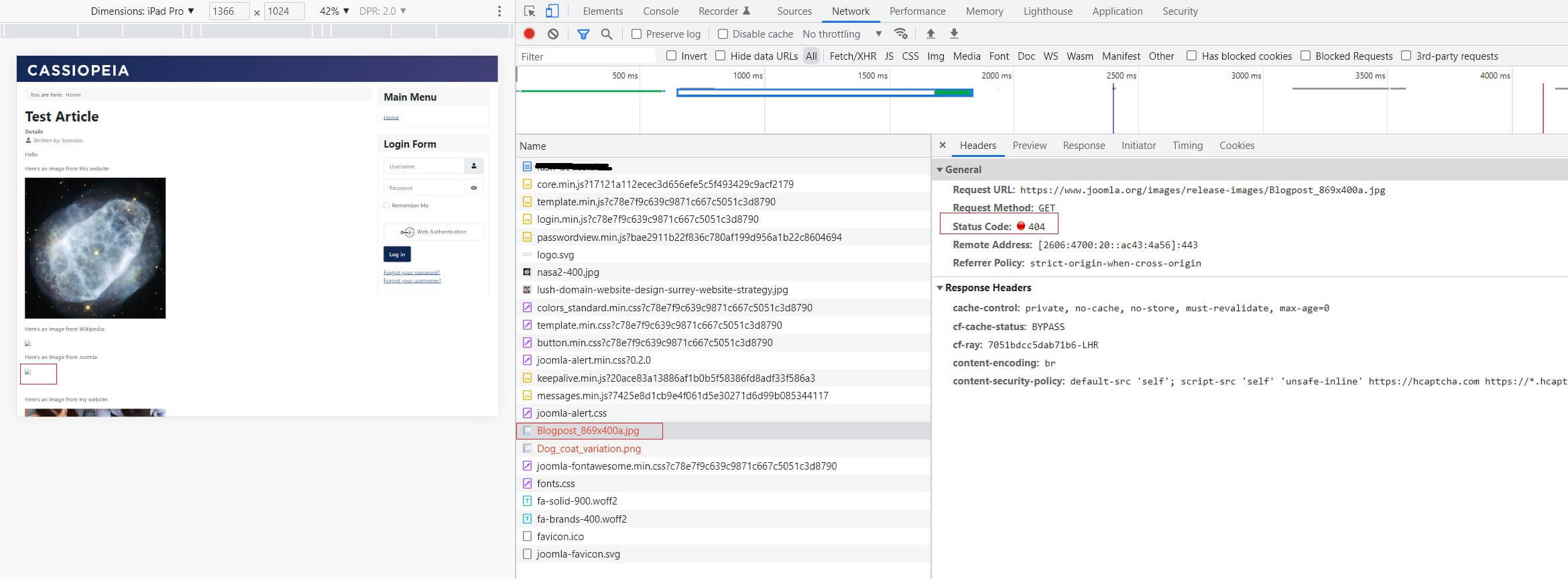Enable the Preserve log checkbox
The height and width of the screenshot is (579, 1568).
click(637, 34)
